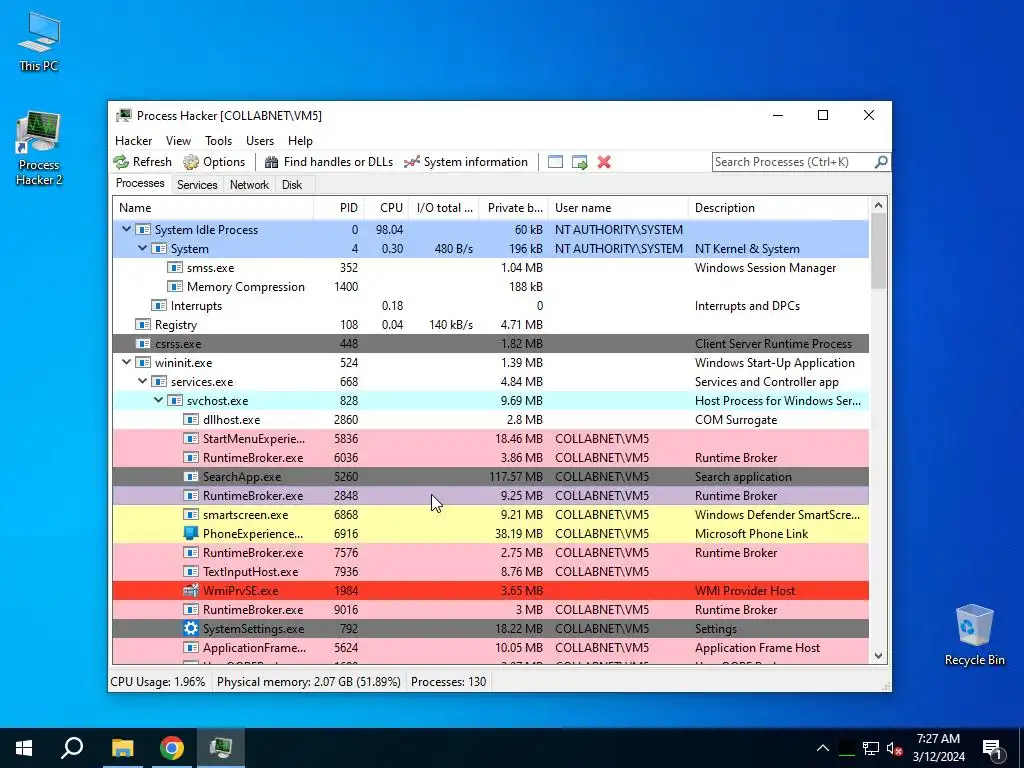Screen dimensions: 1024x768
Task: Click the Find window toolbar icon
Action: (x=555, y=162)
